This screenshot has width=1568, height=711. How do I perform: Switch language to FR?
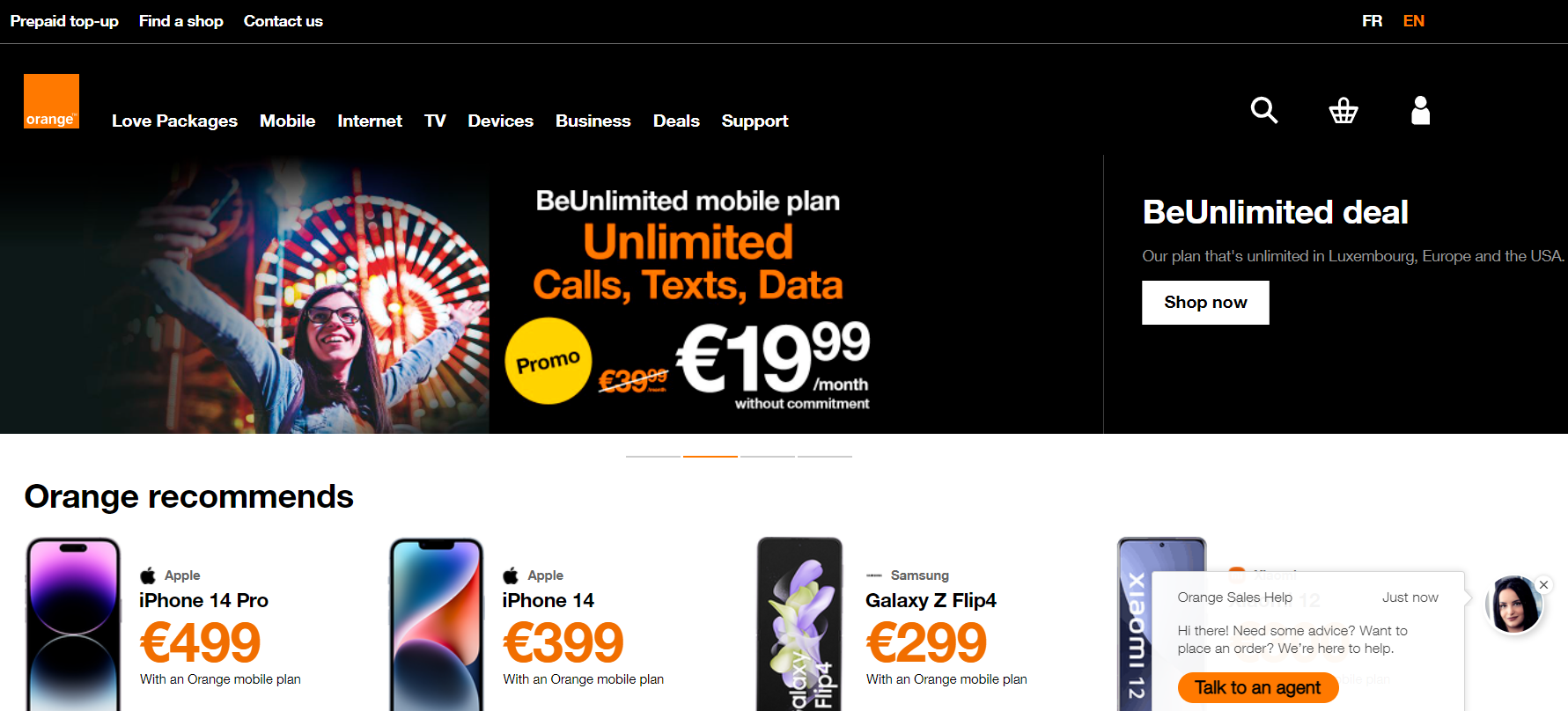coord(1372,21)
